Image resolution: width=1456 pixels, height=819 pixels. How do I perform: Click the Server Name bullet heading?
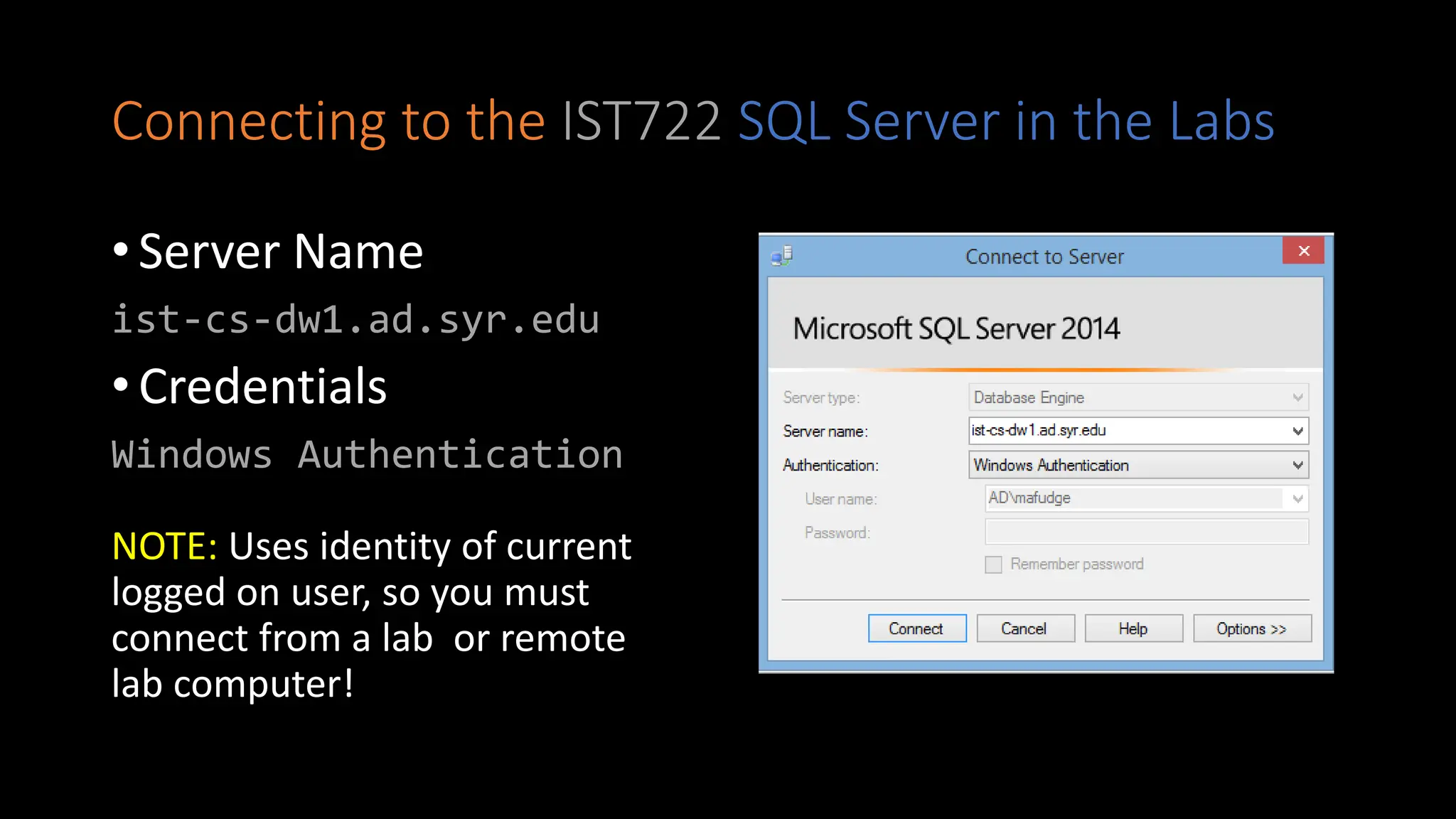point(281,252)
